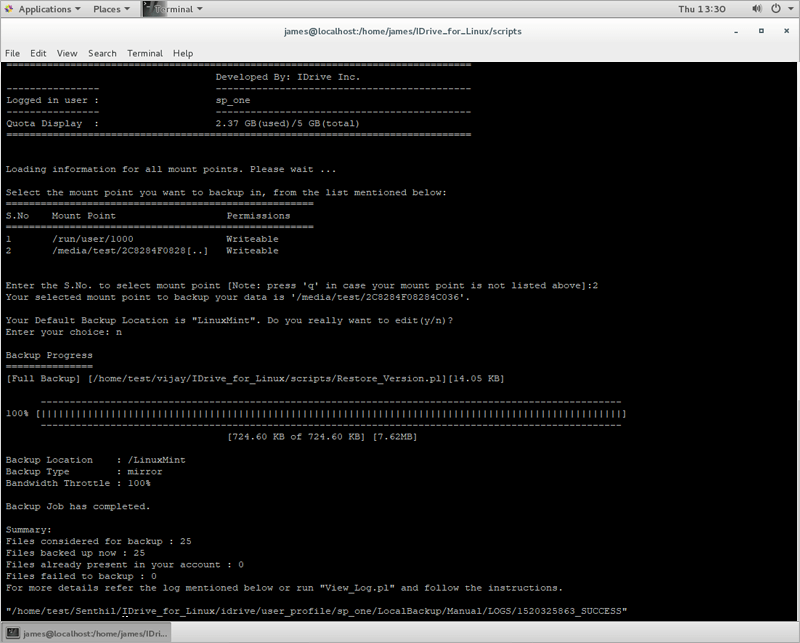
Task: Click 'Files backed up now : 25' line
Action: [x=76, y=553]
